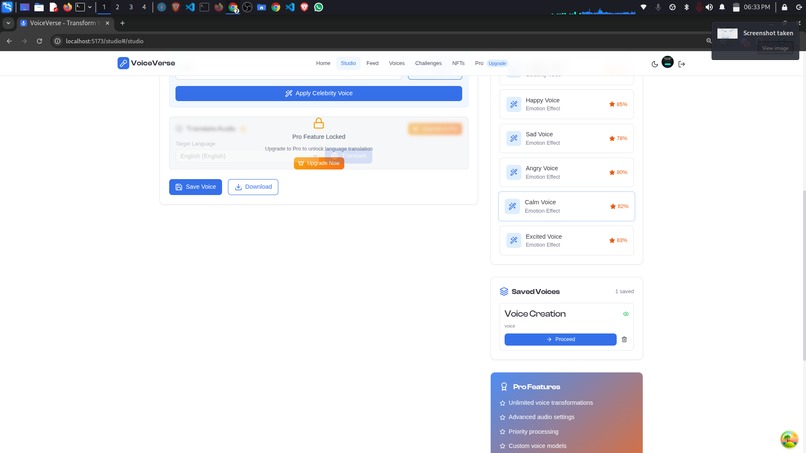Open OBS Studio from the taskbar
The width and height of the screenshot is (806, 453).
tap(247, 7)
